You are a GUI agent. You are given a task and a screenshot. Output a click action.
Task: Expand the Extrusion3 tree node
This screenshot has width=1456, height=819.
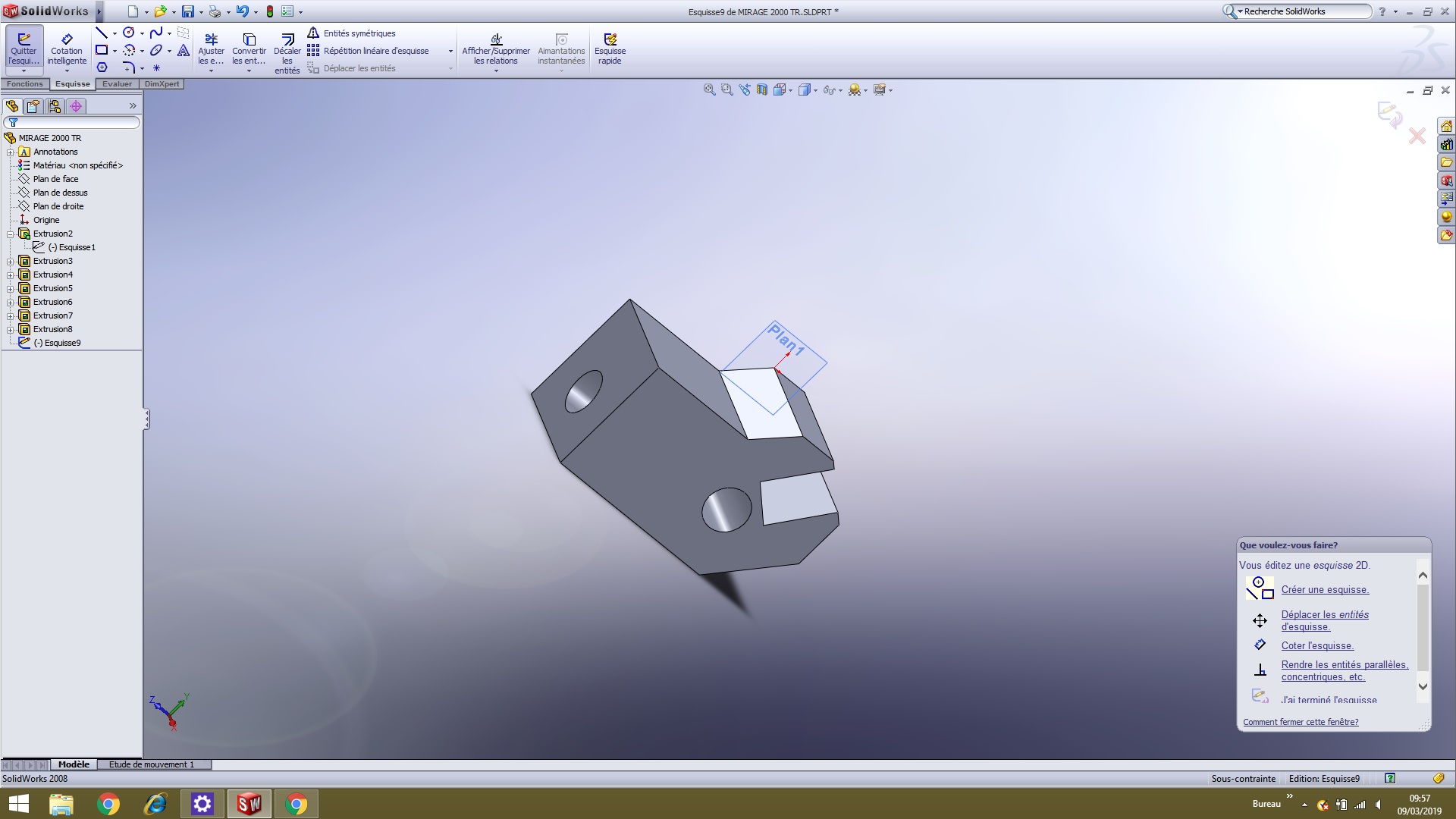[x=11, y=261]
